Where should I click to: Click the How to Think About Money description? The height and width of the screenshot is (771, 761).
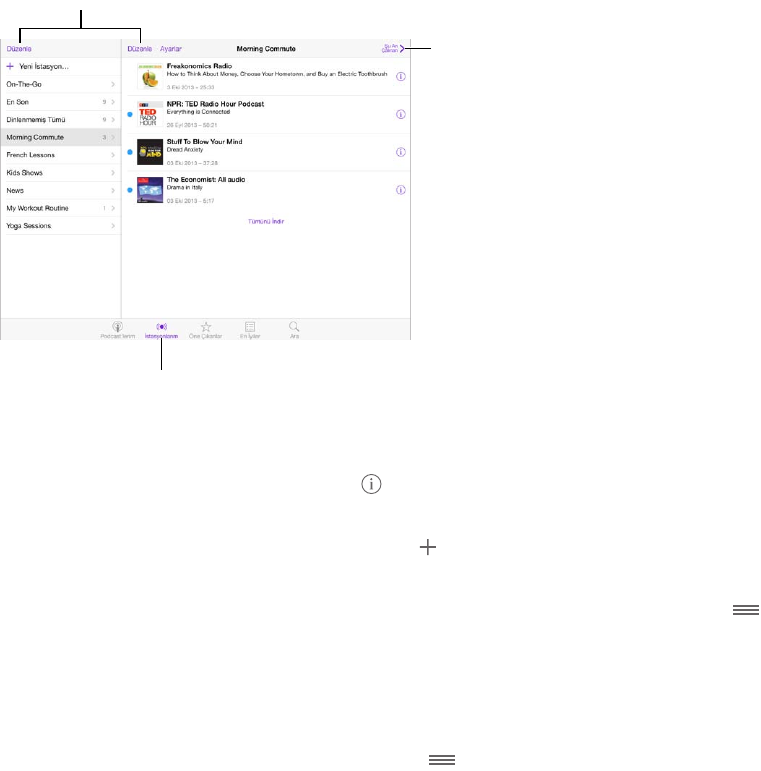[x=277, y=74]
